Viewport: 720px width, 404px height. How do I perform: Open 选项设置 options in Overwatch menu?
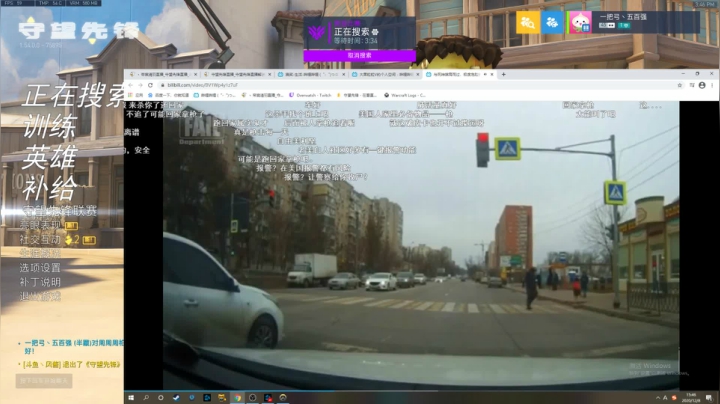coord(40,268)
